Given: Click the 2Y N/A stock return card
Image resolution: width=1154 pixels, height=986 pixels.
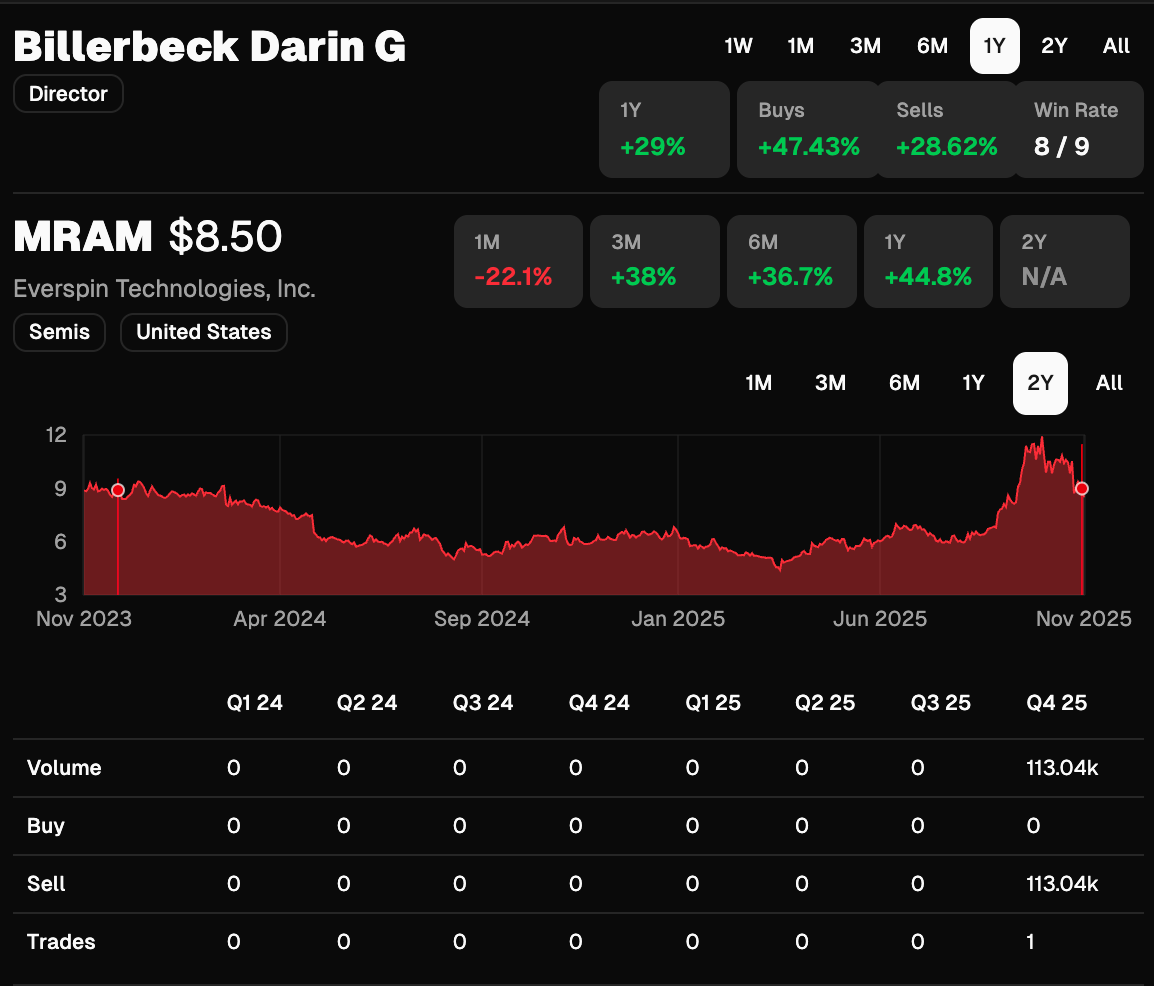Looking at the screenshot, I should pyautogui.click(x=1065, y=261).
